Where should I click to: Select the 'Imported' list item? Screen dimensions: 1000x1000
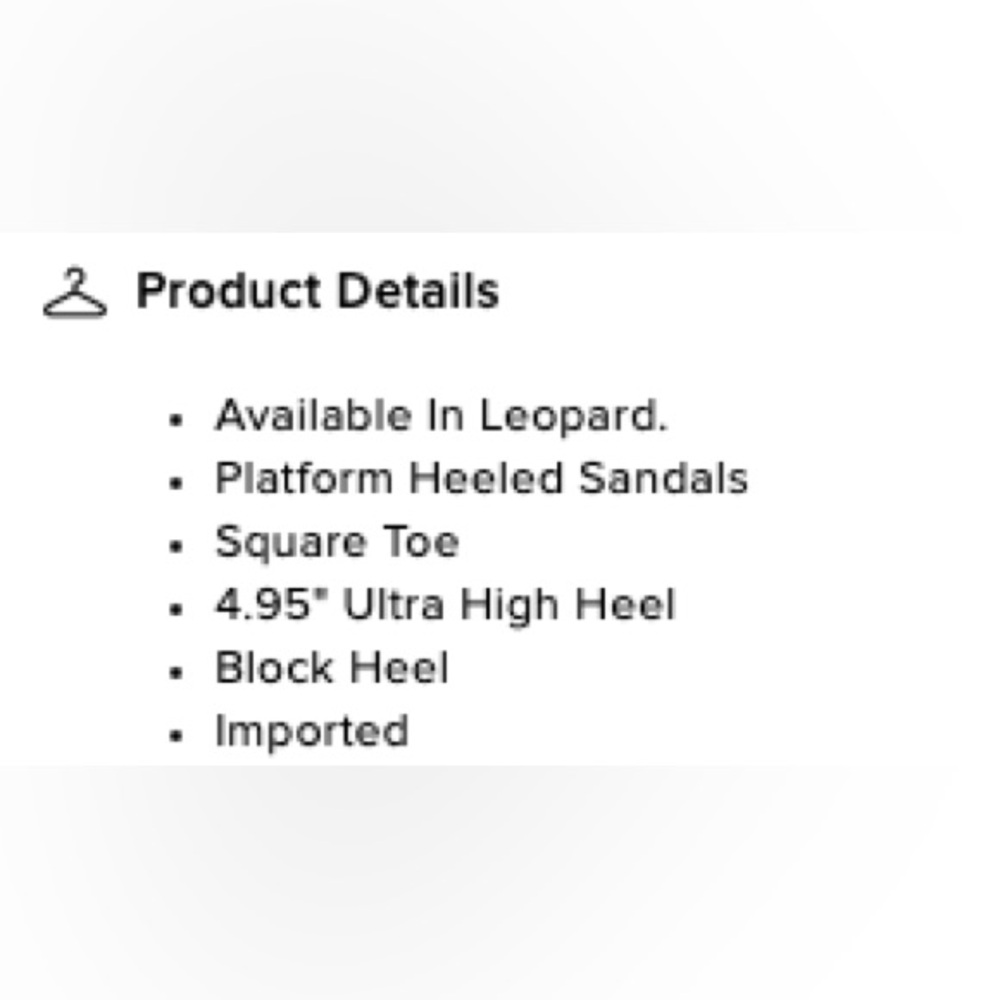[312, 732]
